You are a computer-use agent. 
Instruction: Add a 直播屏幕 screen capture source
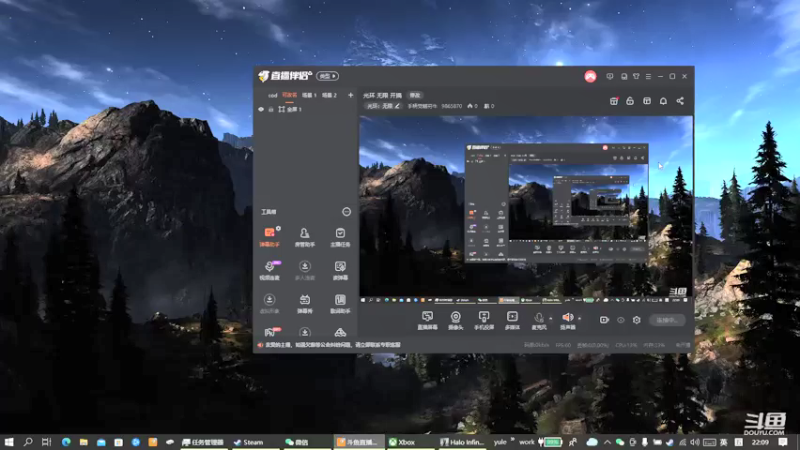coord(427,320)
